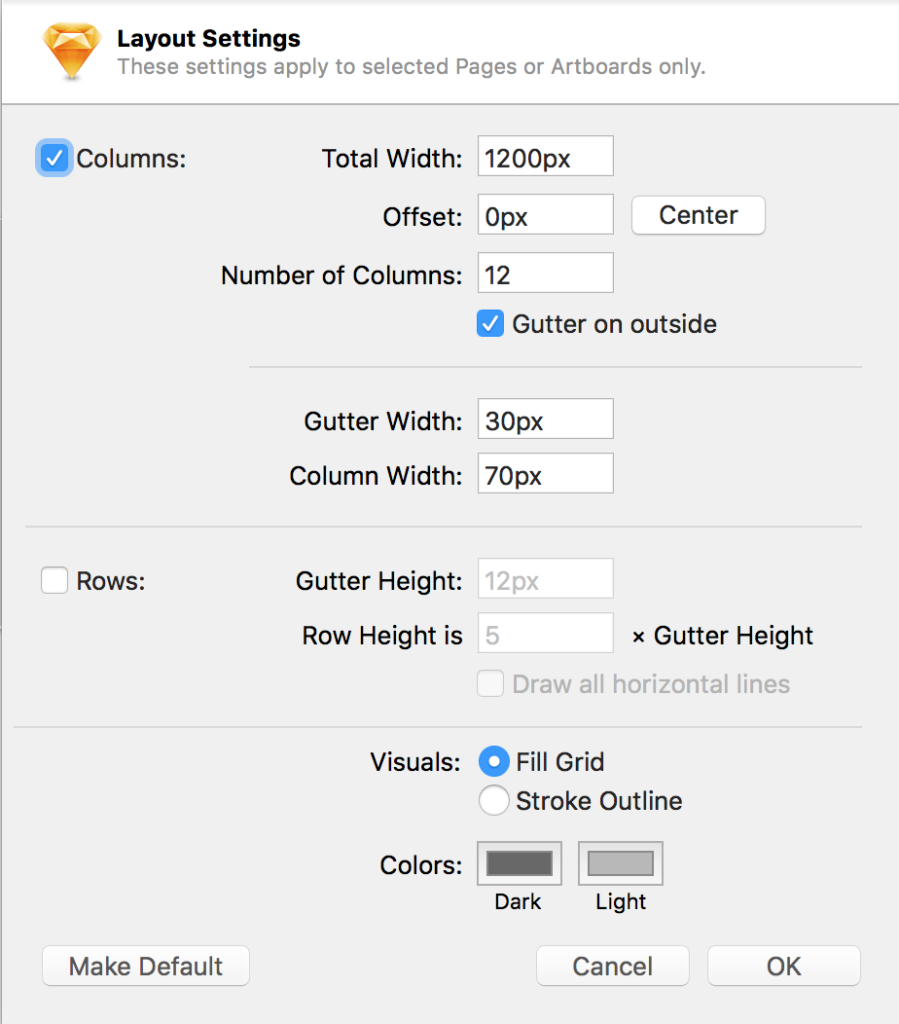Select the Fill Grid radio button
The width and height of the screenshot is (899, 1024).
coord(494,761)
